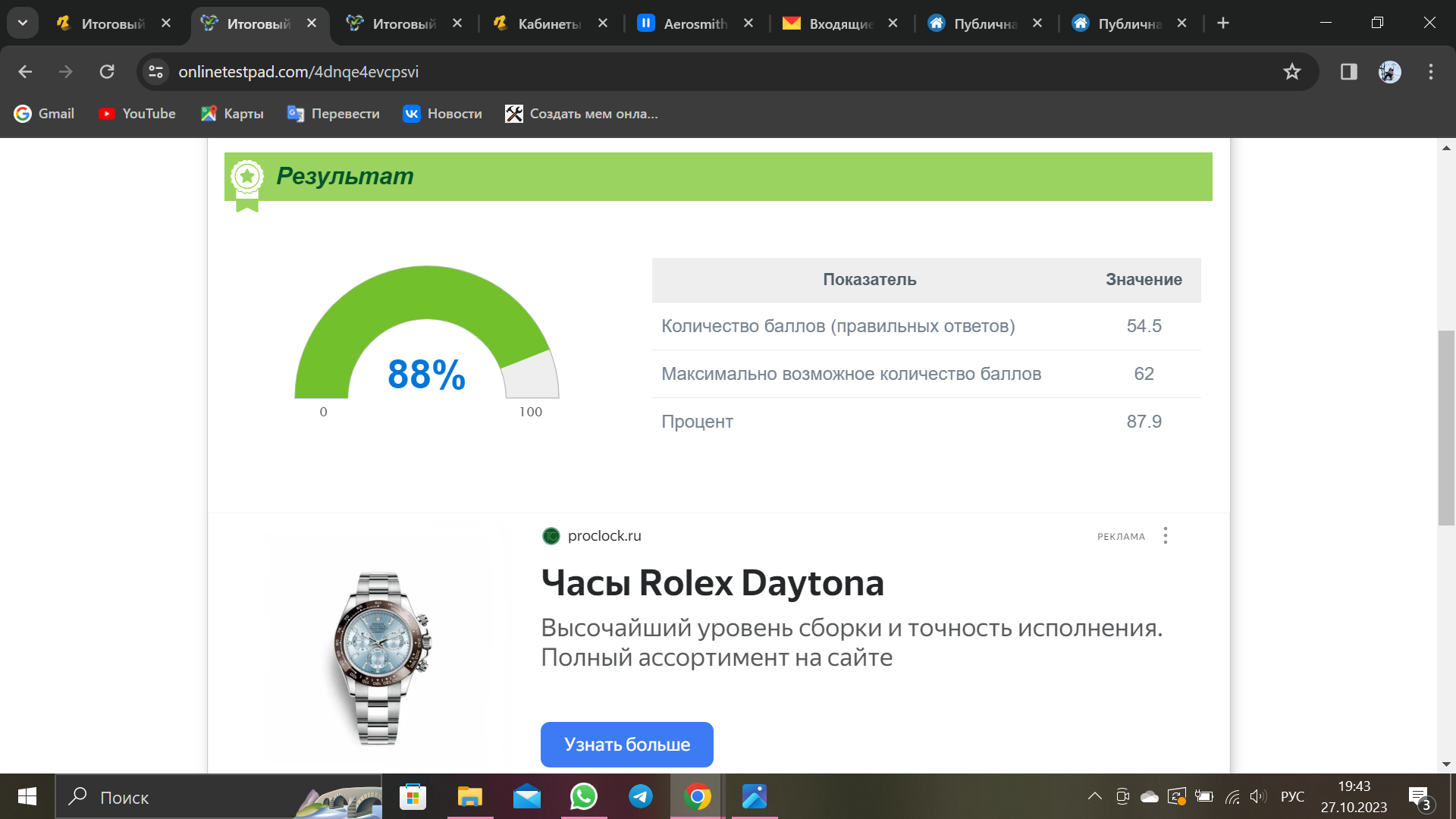The height and width of the screenshot is (819, 1456).
Task: Click the Chrome profile avatar
Action: click(1389, 72)
